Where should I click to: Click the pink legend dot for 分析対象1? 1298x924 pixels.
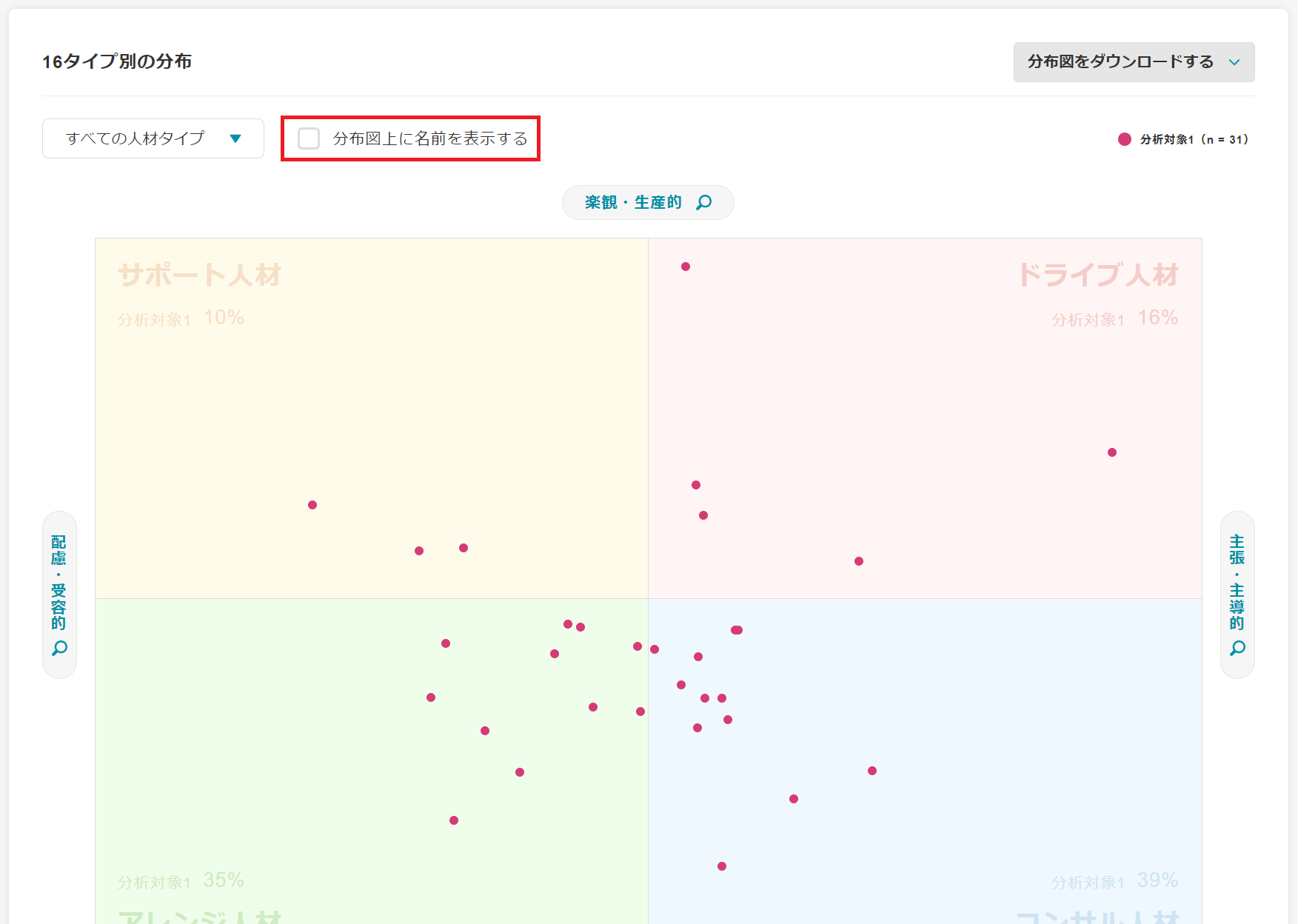1124,139
